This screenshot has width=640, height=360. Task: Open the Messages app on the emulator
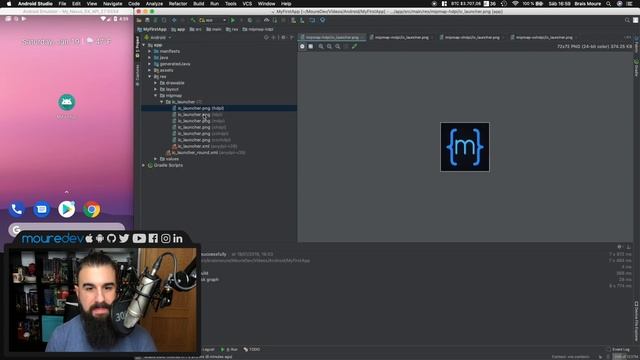click(x=42, y=209)
